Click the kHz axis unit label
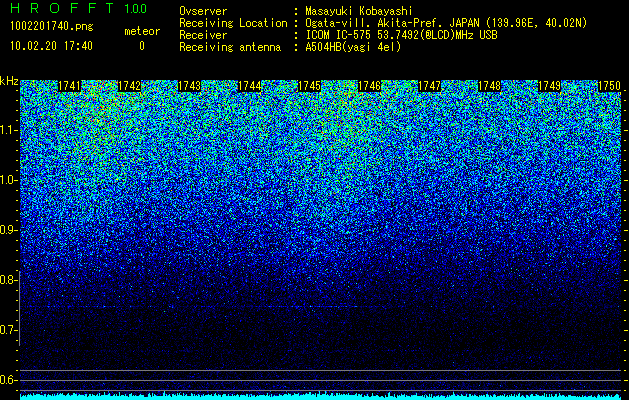629x400 pixels. (9, 81)
